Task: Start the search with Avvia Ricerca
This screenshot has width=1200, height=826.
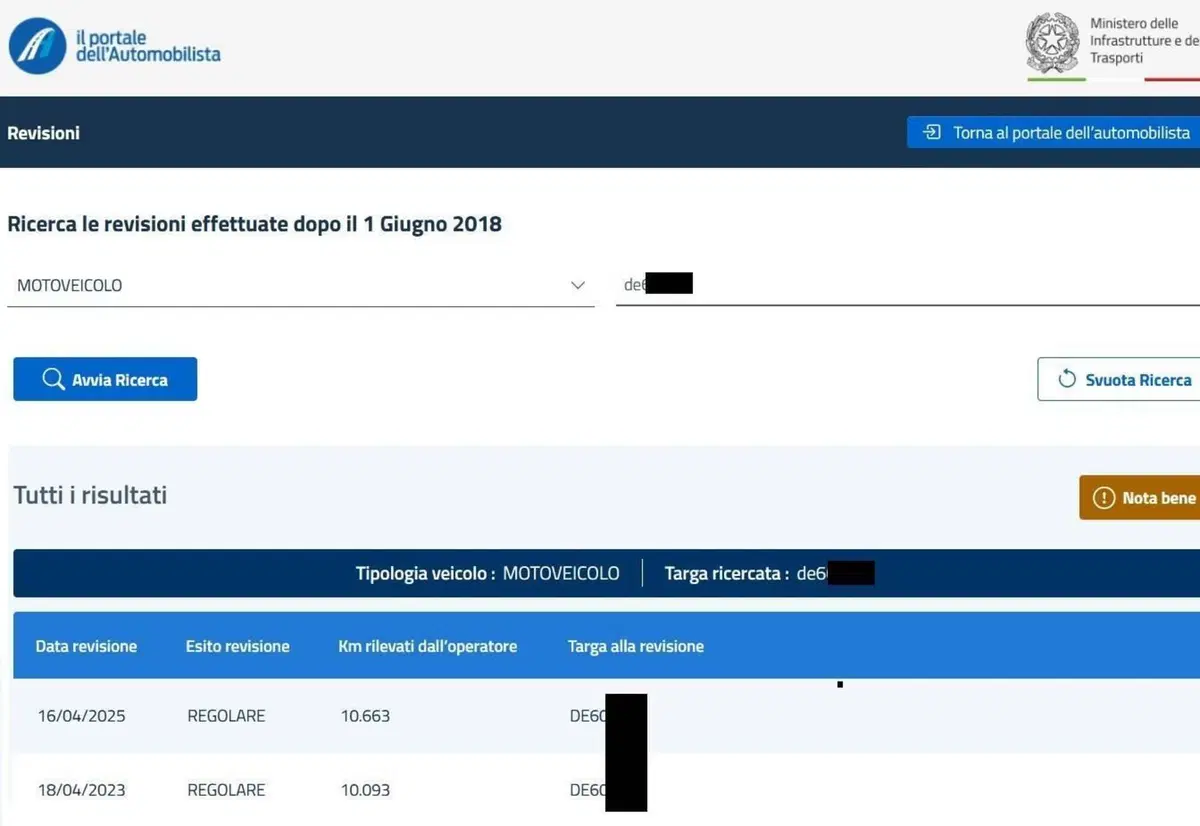Action: (105, 380)
